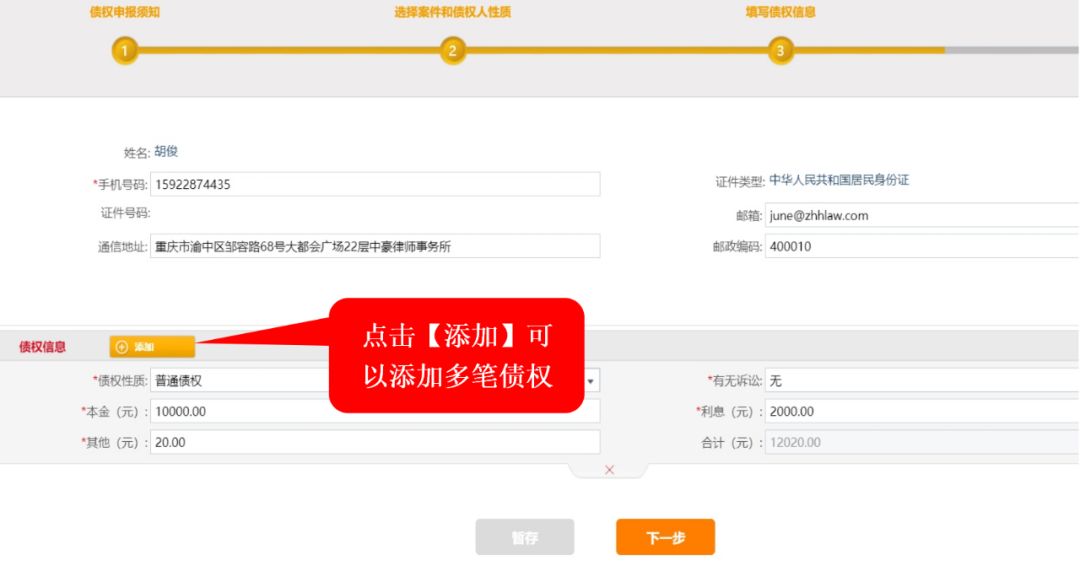
Task: Click the name value 胡俊
Action: 166,151
